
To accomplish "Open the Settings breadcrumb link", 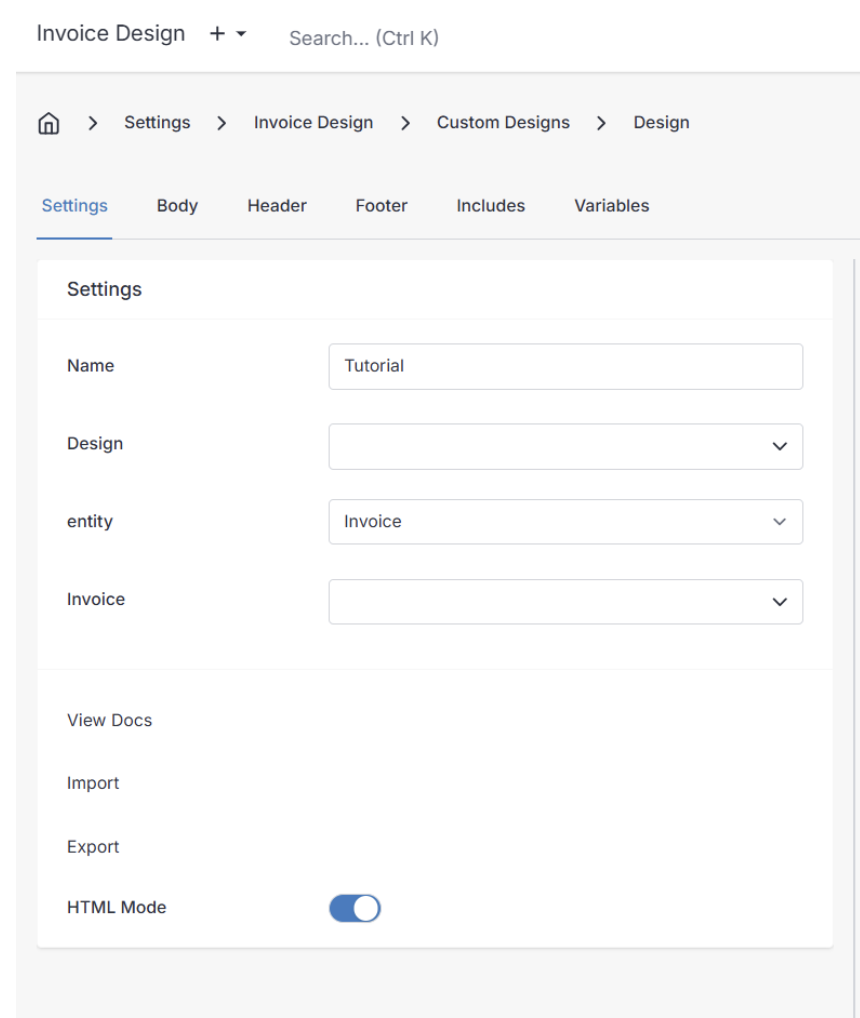I will tap(157, 123).
